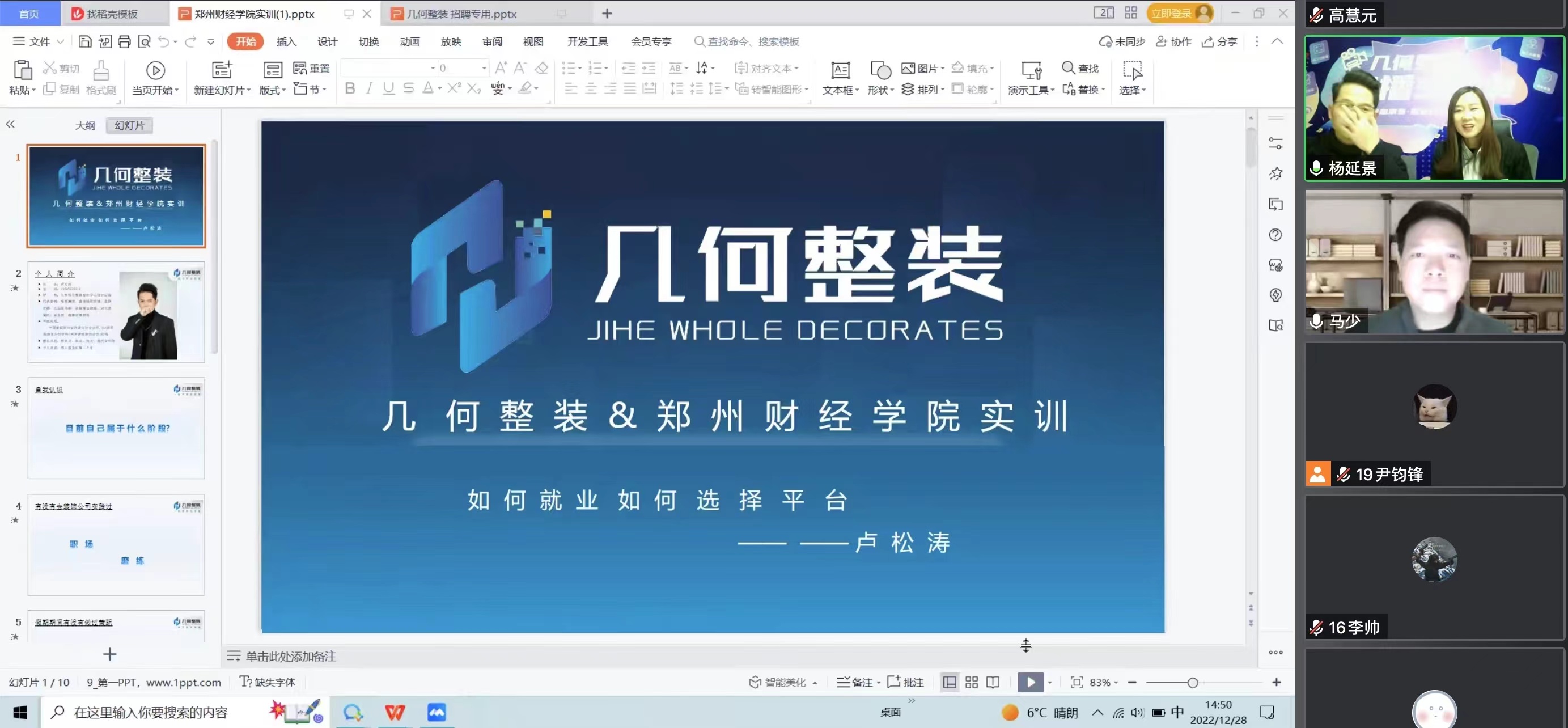This screenshot has width=1568, height=728.
Task: Collapse the slide panel with double chevron
Action: tap(10, 125)
